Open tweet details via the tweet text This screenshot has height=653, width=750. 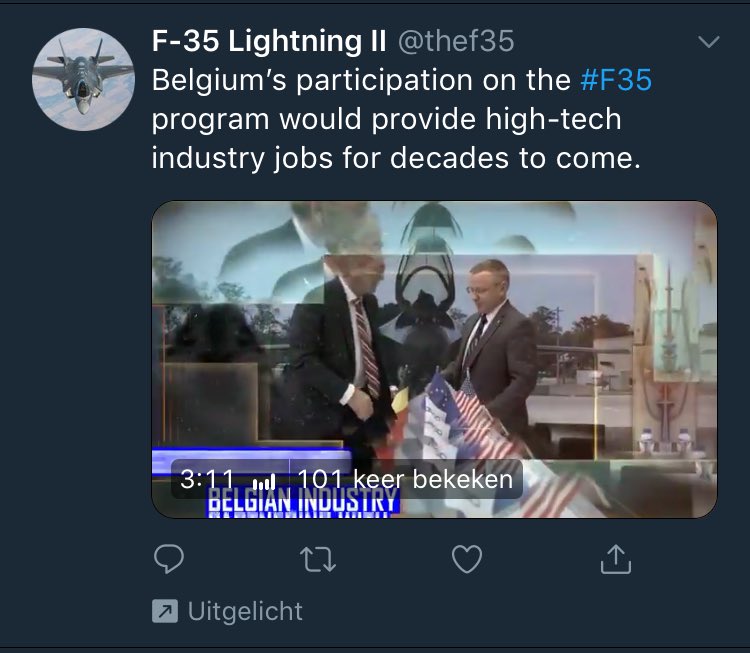click(x=402, y=119)
